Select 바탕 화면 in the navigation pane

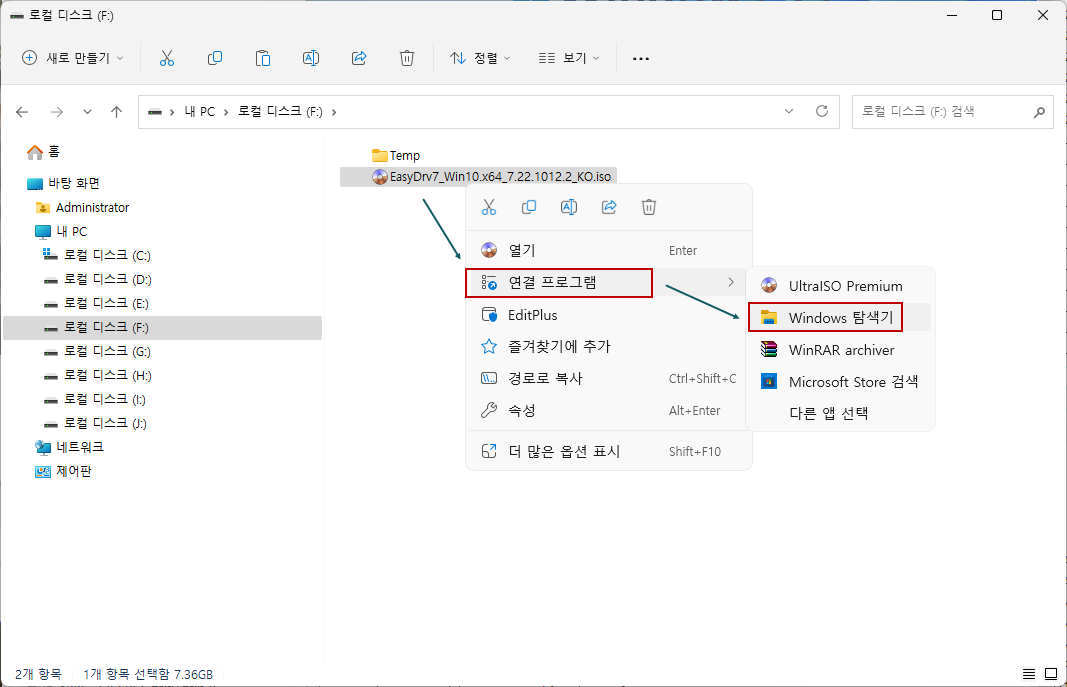pos(63,183)
